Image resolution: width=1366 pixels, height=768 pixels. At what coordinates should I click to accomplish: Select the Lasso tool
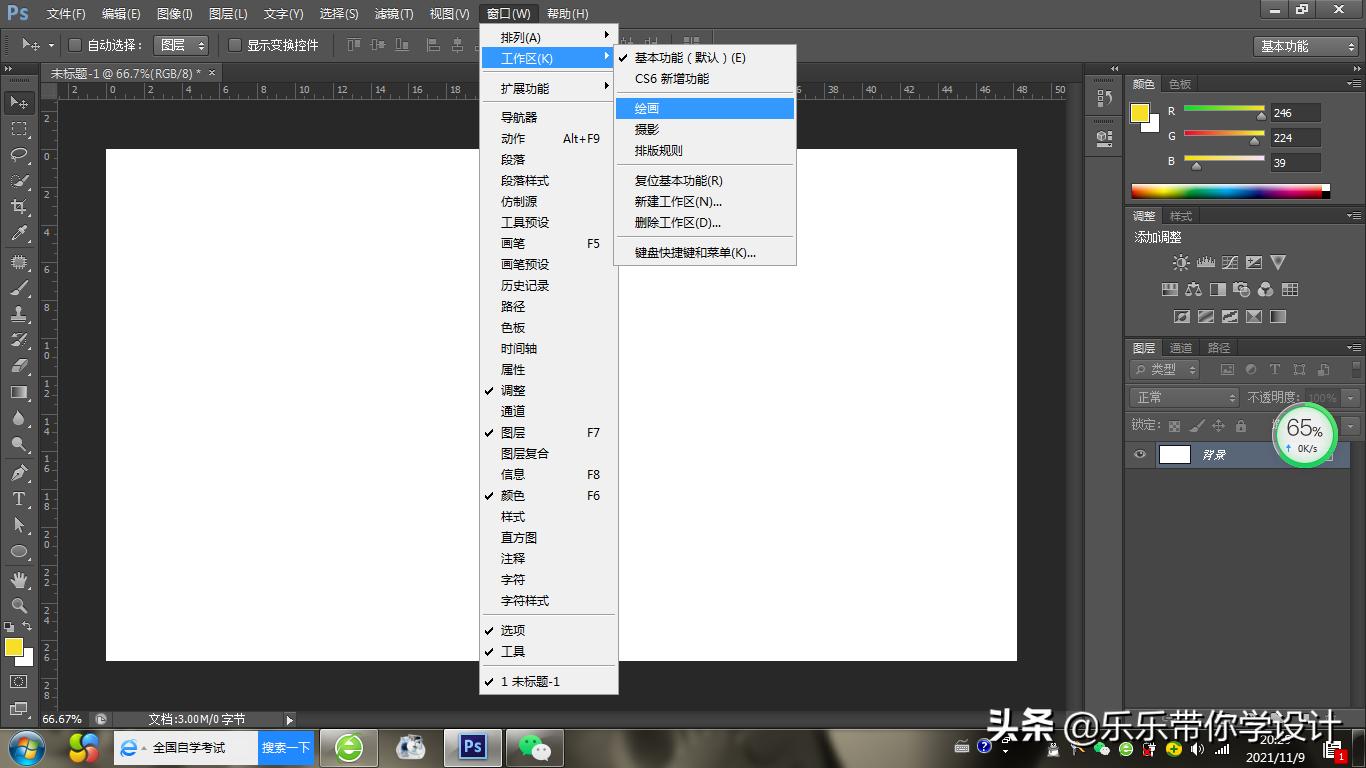(x=19, y=155)
